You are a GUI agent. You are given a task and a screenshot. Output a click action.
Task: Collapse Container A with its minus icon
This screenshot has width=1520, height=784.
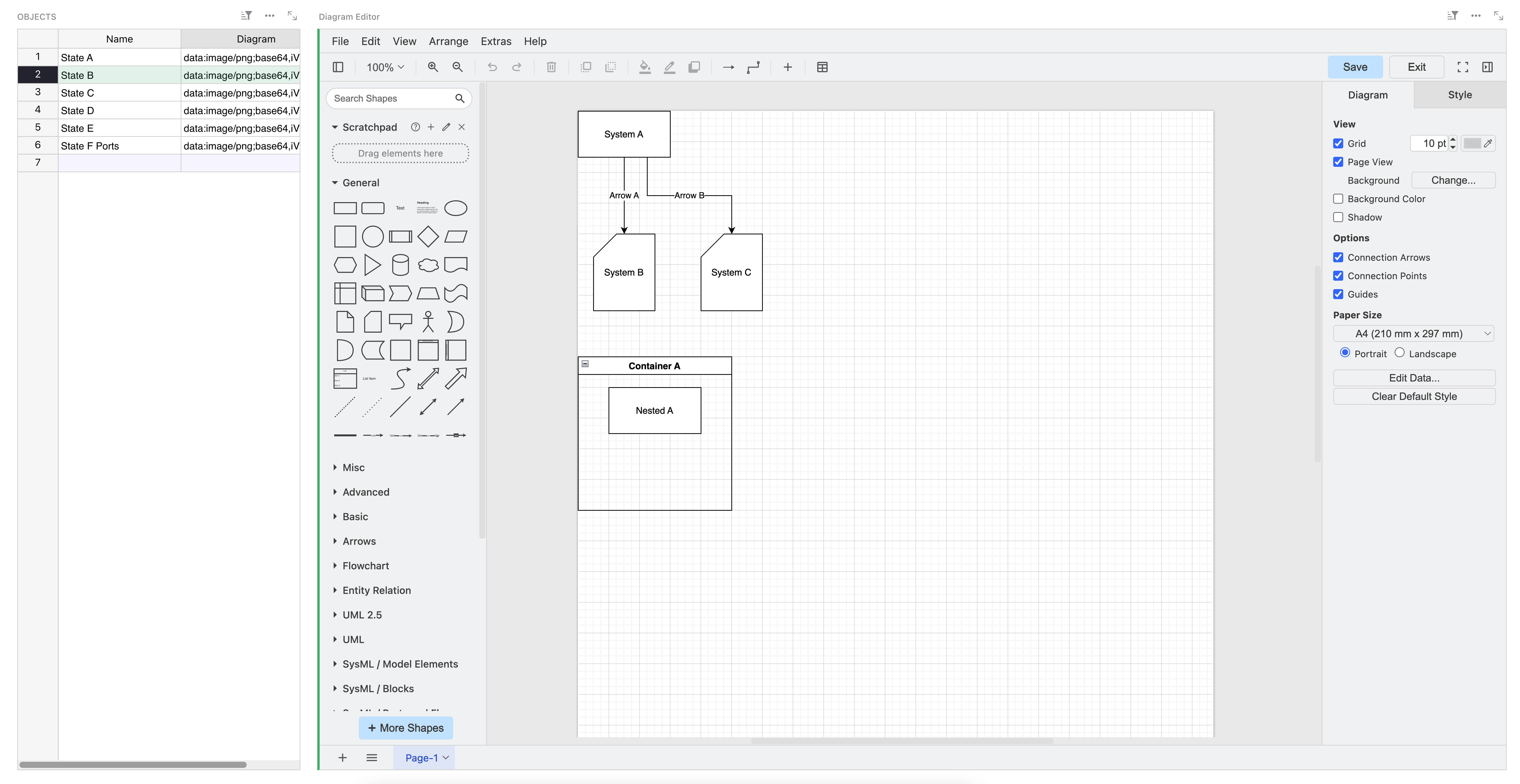(x=585, y=364)
